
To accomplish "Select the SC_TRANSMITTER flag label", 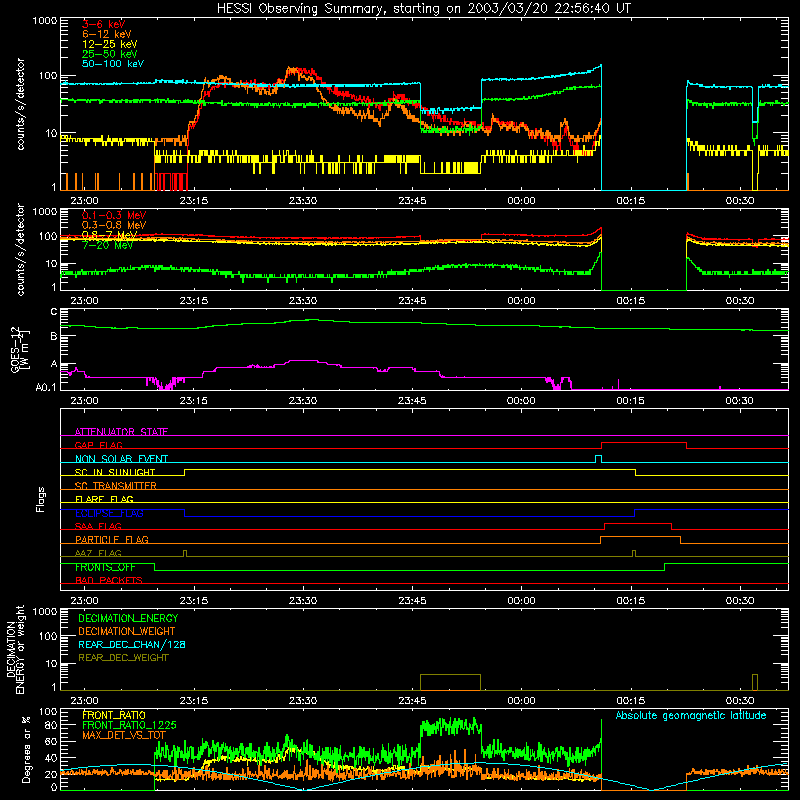I will 115,486.
